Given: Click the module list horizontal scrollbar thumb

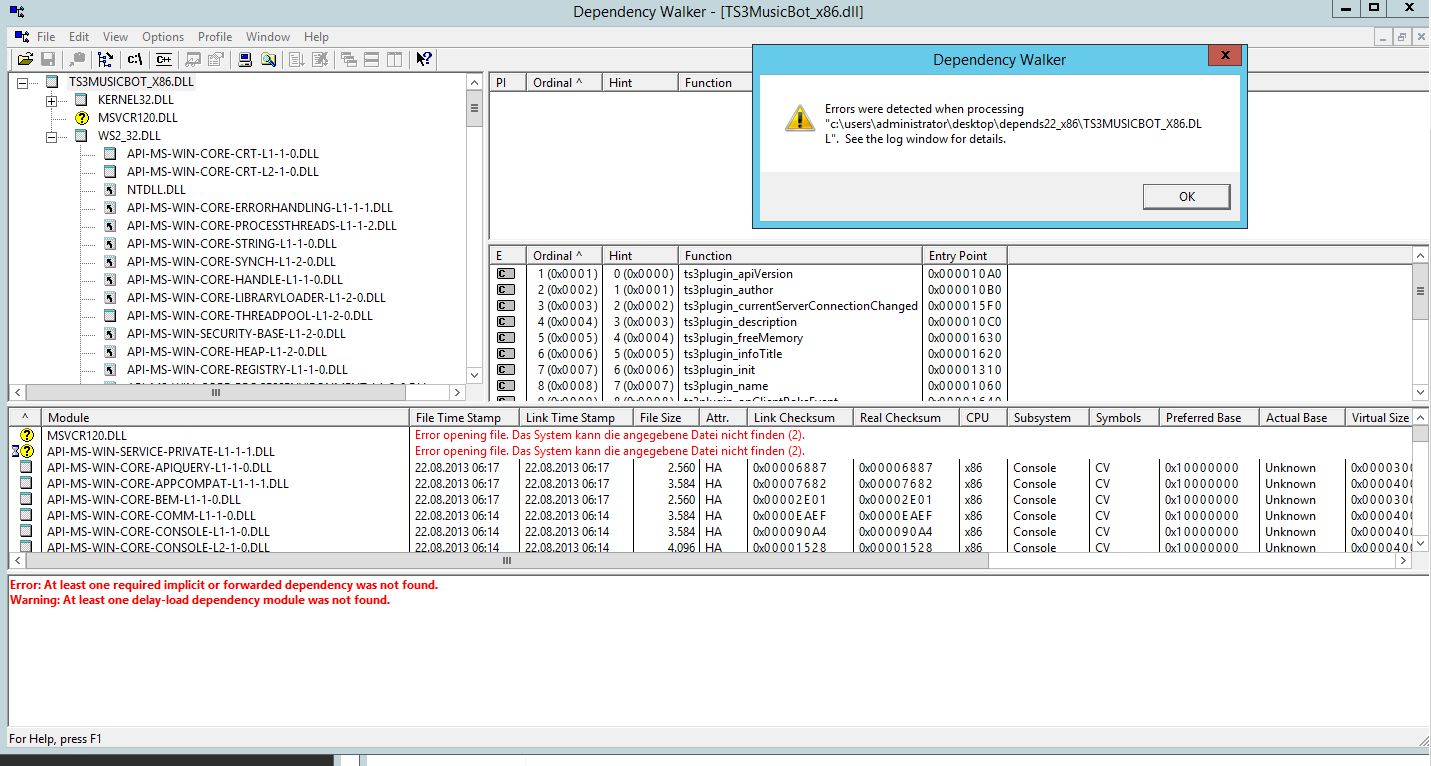Looking at the screenshot, I should [506, 561].
